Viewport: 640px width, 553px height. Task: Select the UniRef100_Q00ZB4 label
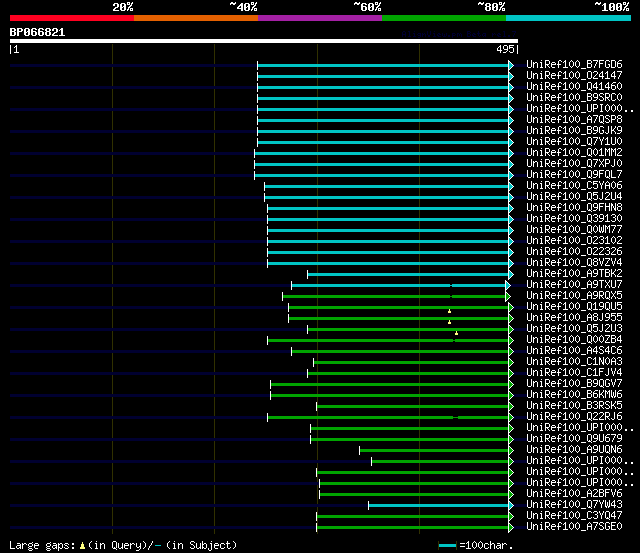[x=574, y=340]
